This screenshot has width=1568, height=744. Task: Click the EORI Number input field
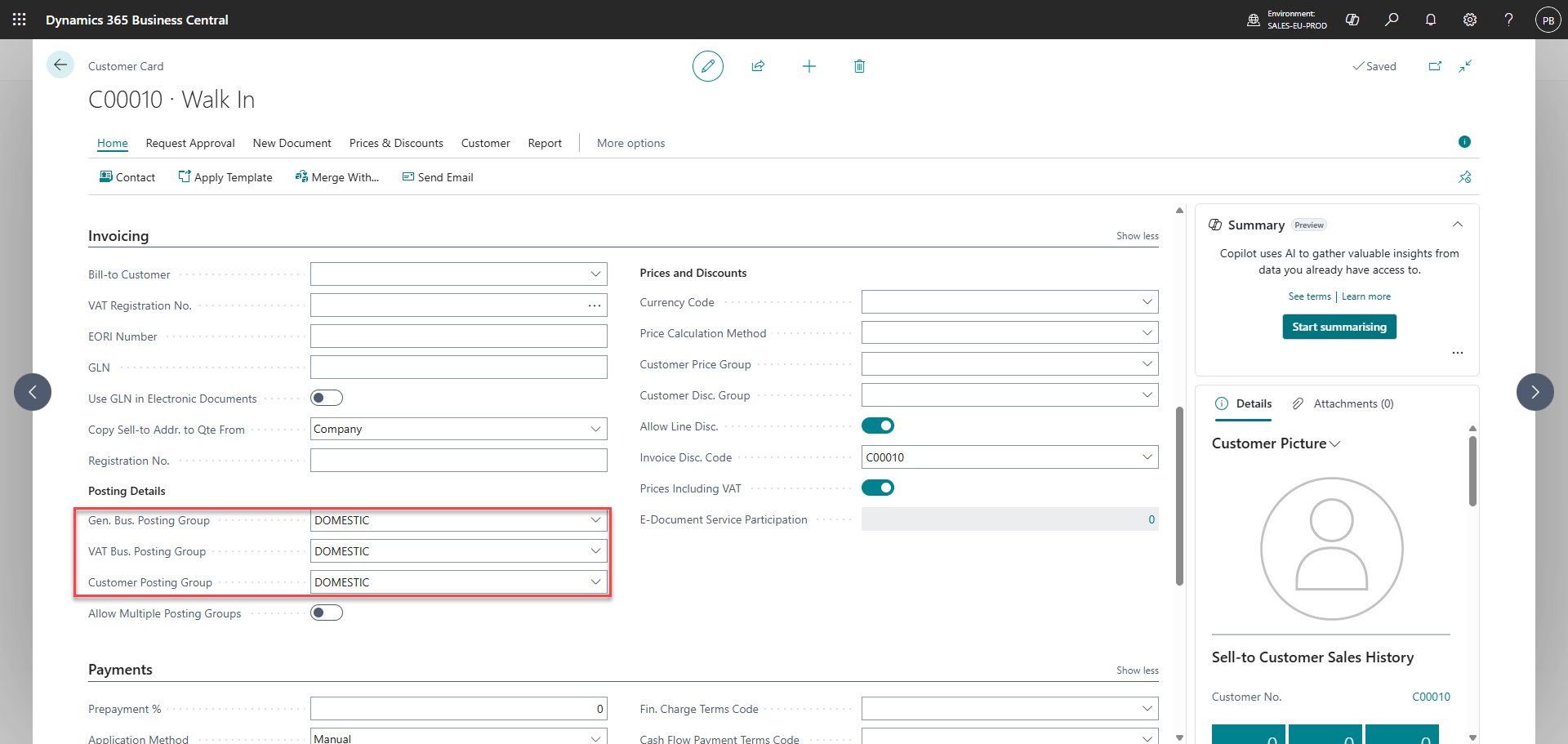click(459, 336)
